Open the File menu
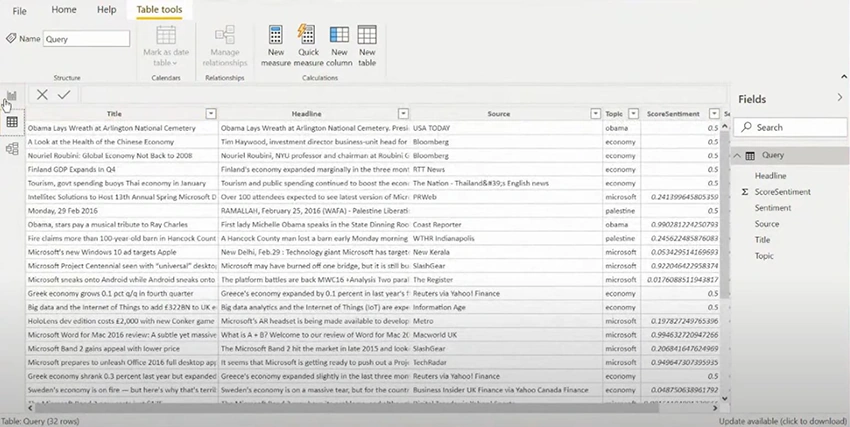Viewport: 850px width, 427px height. (x=20, y=11)
